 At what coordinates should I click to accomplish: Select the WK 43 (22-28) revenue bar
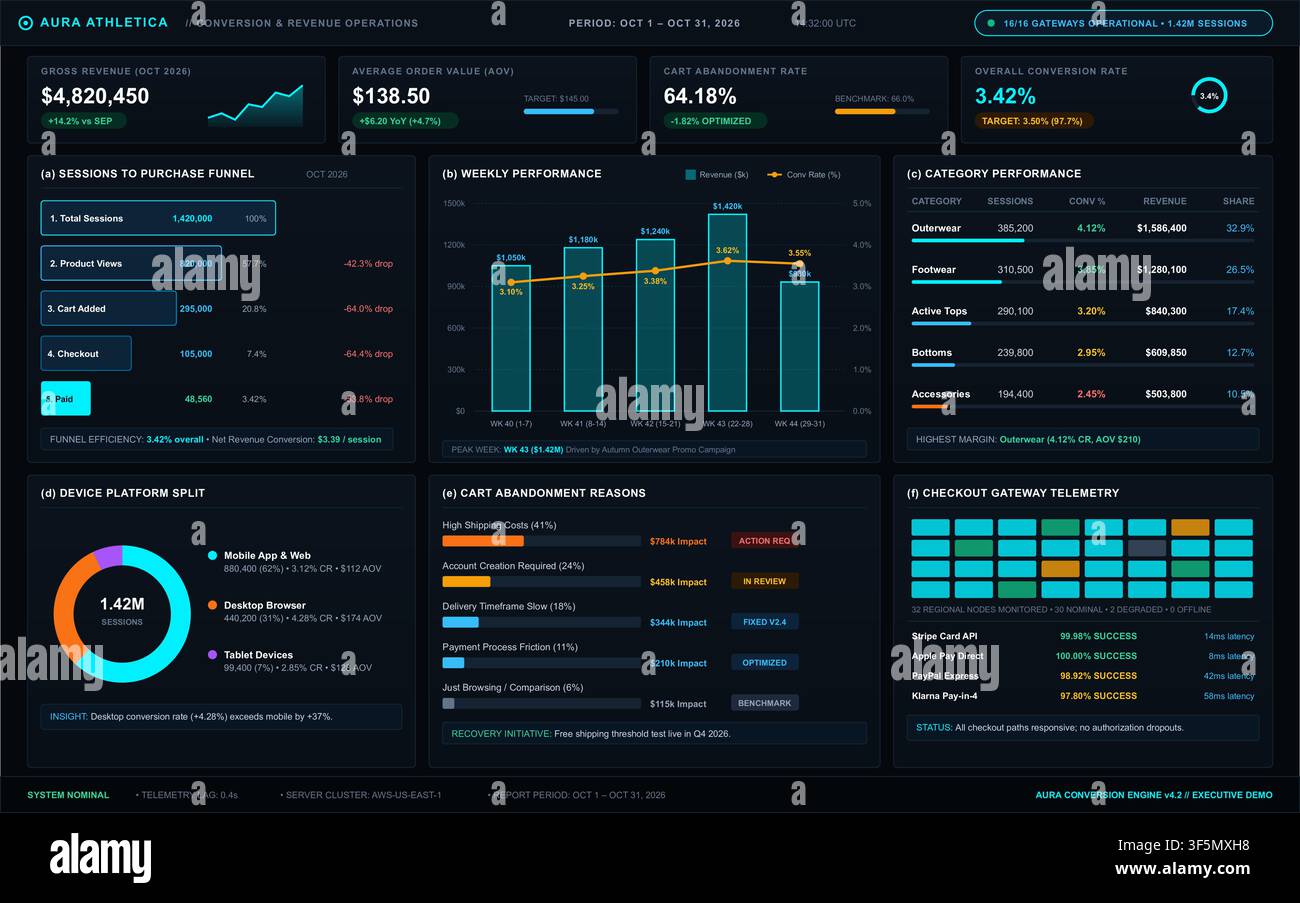(x=727, y=313)
